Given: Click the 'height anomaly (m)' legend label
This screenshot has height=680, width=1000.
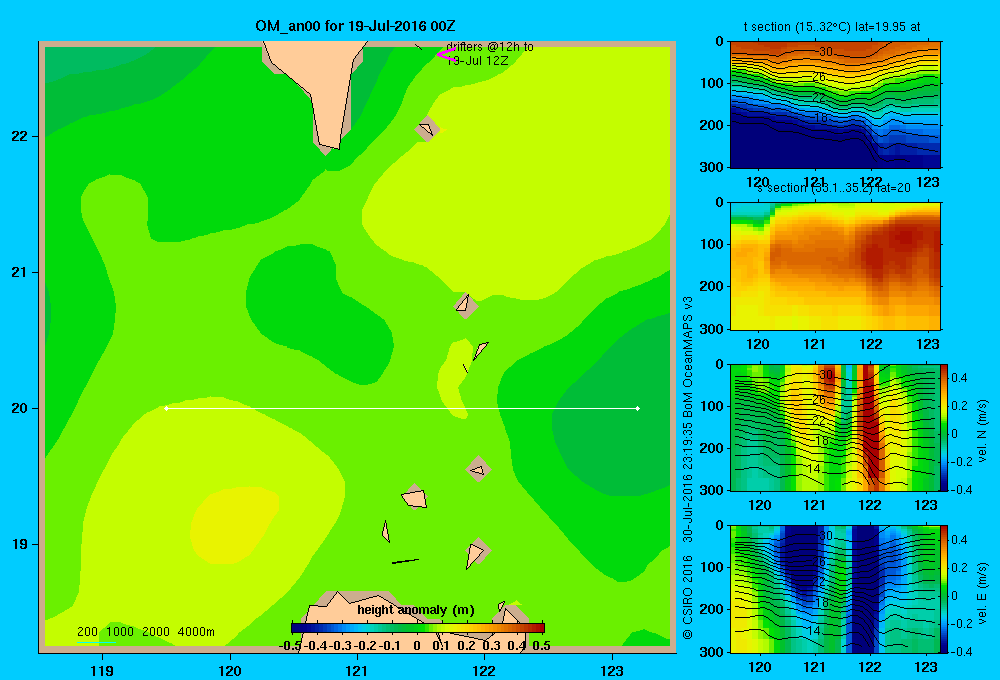Looking at the screenshot, I should pyautogui.click(x=416, y=610).
